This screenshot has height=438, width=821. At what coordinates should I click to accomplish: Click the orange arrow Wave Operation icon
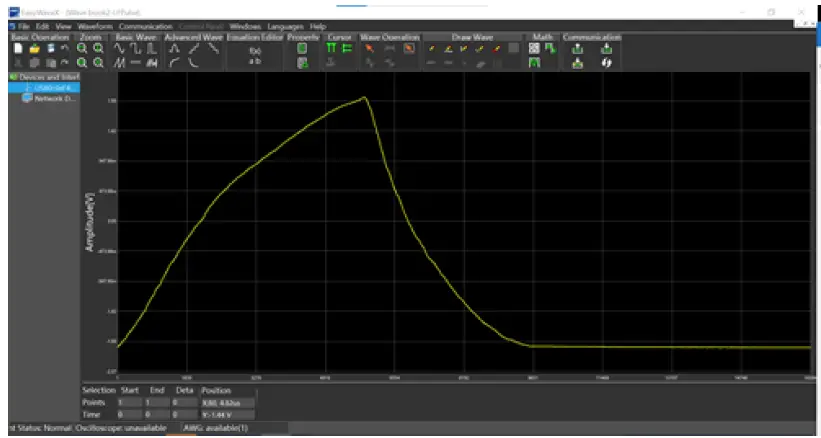tap(370, 49)
